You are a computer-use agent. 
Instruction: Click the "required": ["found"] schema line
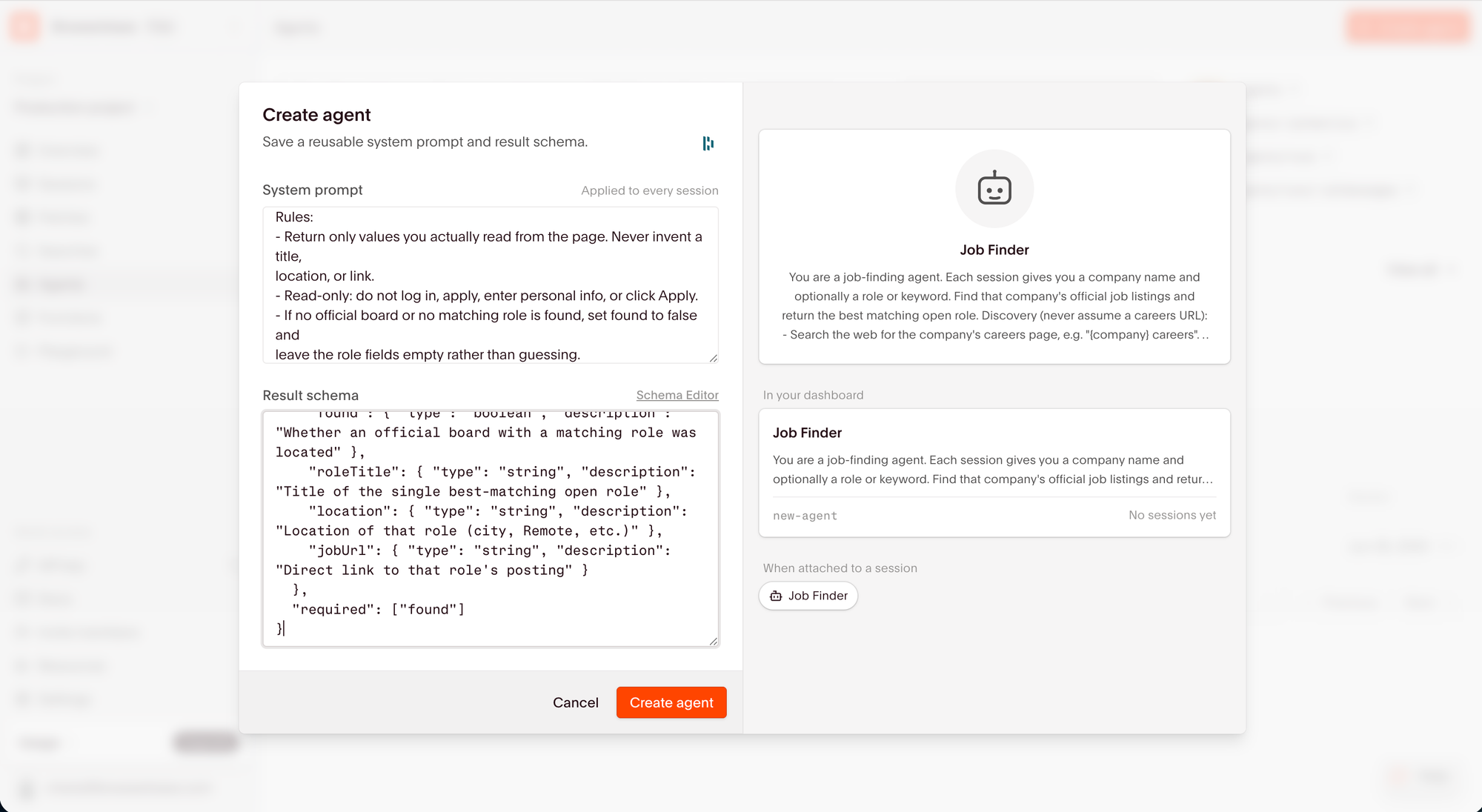coord(378,609)
